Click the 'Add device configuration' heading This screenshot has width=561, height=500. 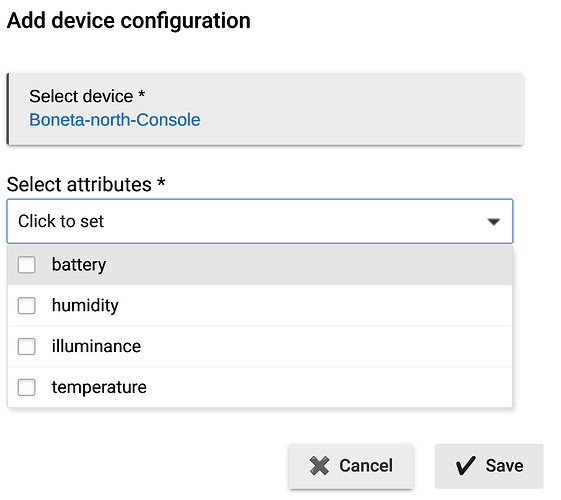tap(128, 20)
